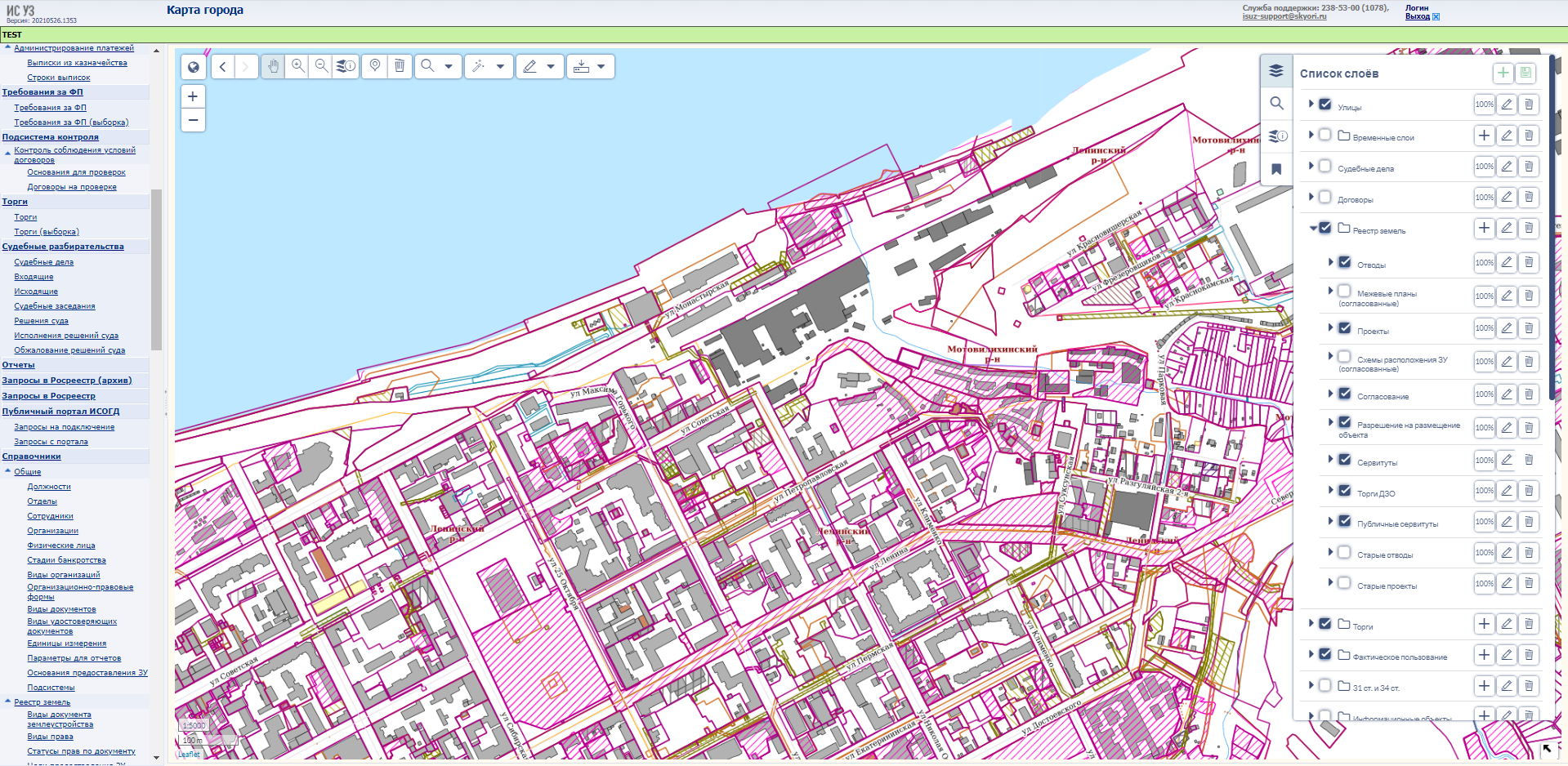Click the layer info identify tool in toolbar
The height and width of the screenshot is (766, 1568).
[346, 66]
